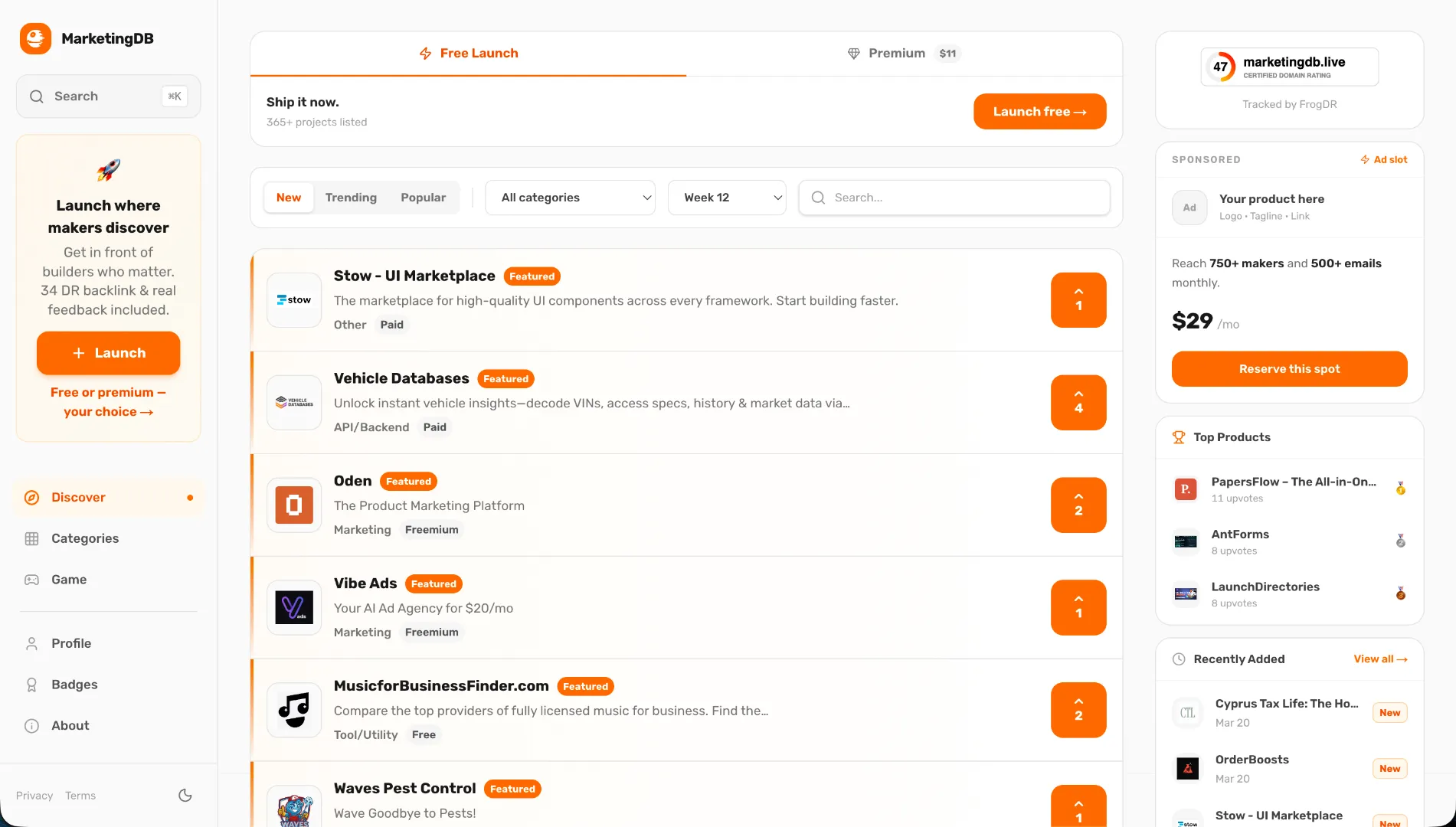Open the Week 12 selector
Screen dimensions: 1456x827
pos(726,197)
